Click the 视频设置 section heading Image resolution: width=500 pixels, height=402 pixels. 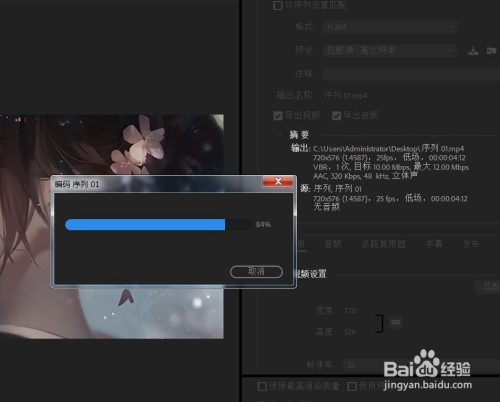[x=311, y=274]
